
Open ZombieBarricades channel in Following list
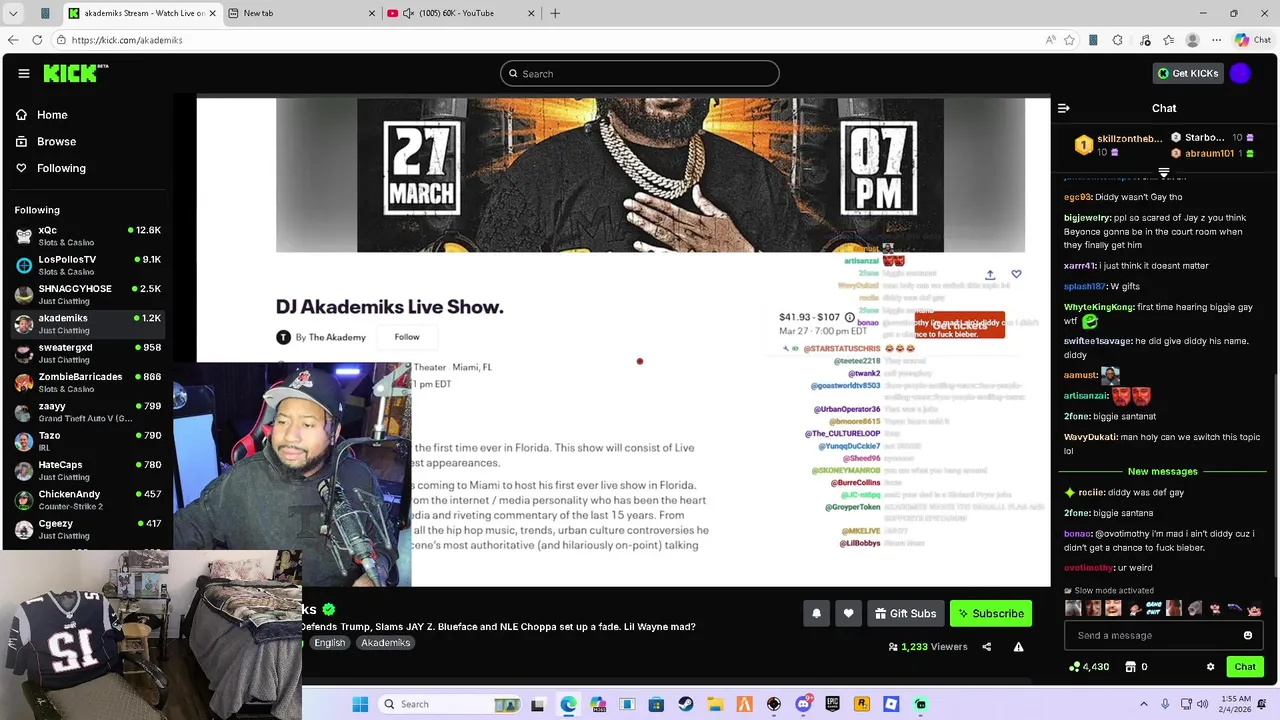pyautogui.click(x=88, y=382)
